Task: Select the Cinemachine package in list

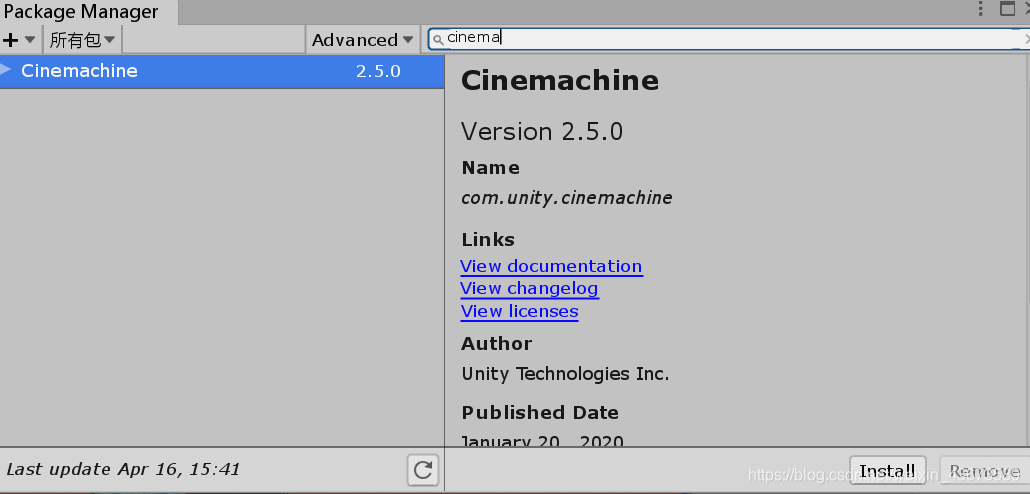Action: click(x=222, y=71)
